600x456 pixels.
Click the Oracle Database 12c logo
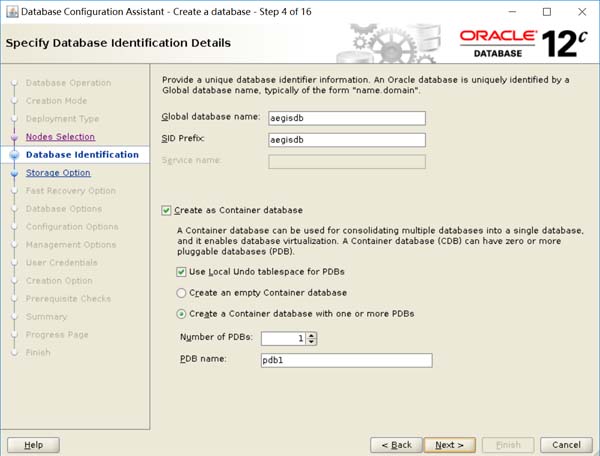523,44
